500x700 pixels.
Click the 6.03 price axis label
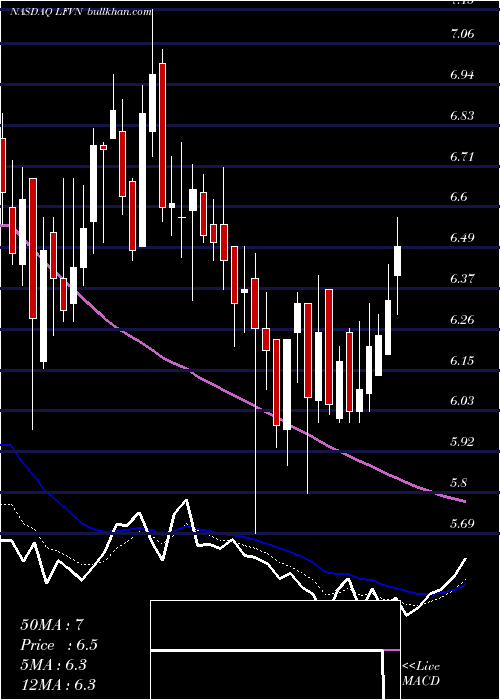tap(462, 401)
